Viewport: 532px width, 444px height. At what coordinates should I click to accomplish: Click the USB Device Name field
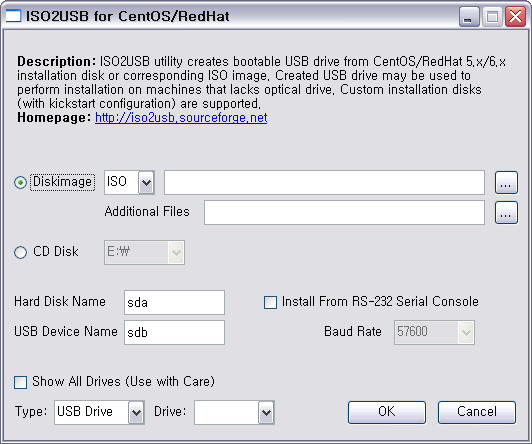pos(174,332)
